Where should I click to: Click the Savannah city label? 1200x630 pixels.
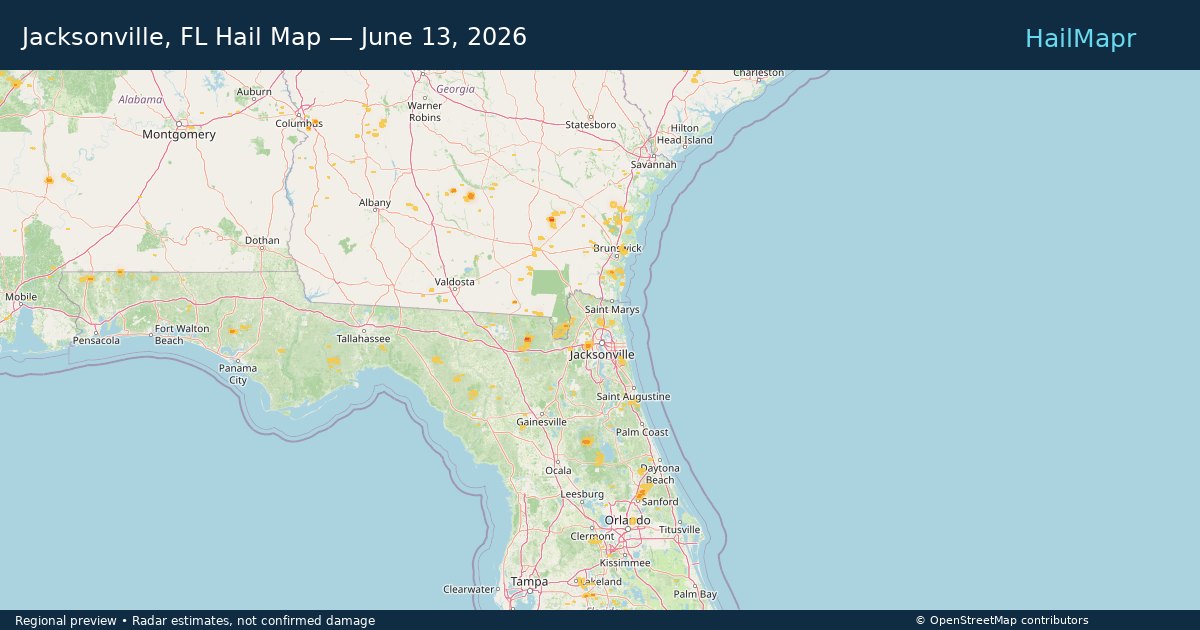(654, 165)
